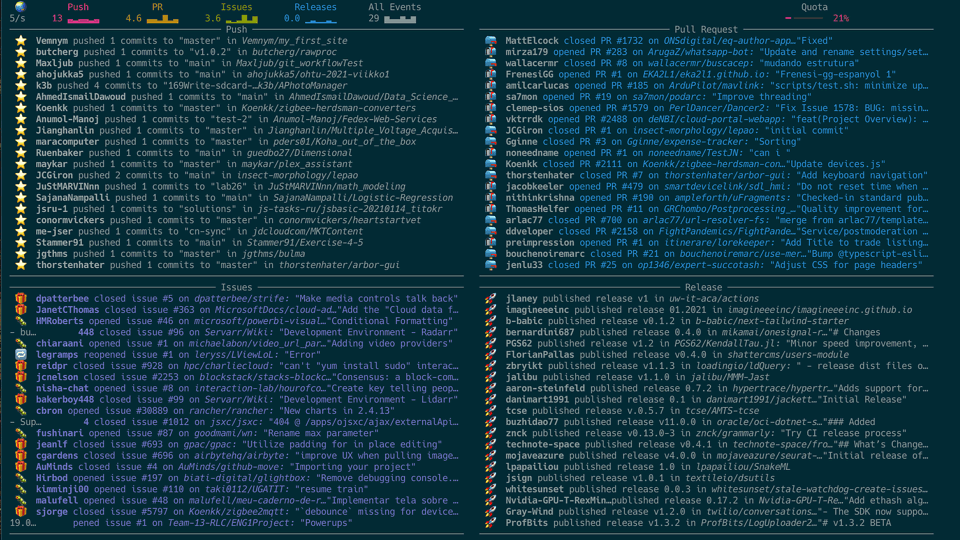The height and width of the screenshot is (540, 960).
Task: Click the pull request icon beside MattElcock
Action: 491,41
